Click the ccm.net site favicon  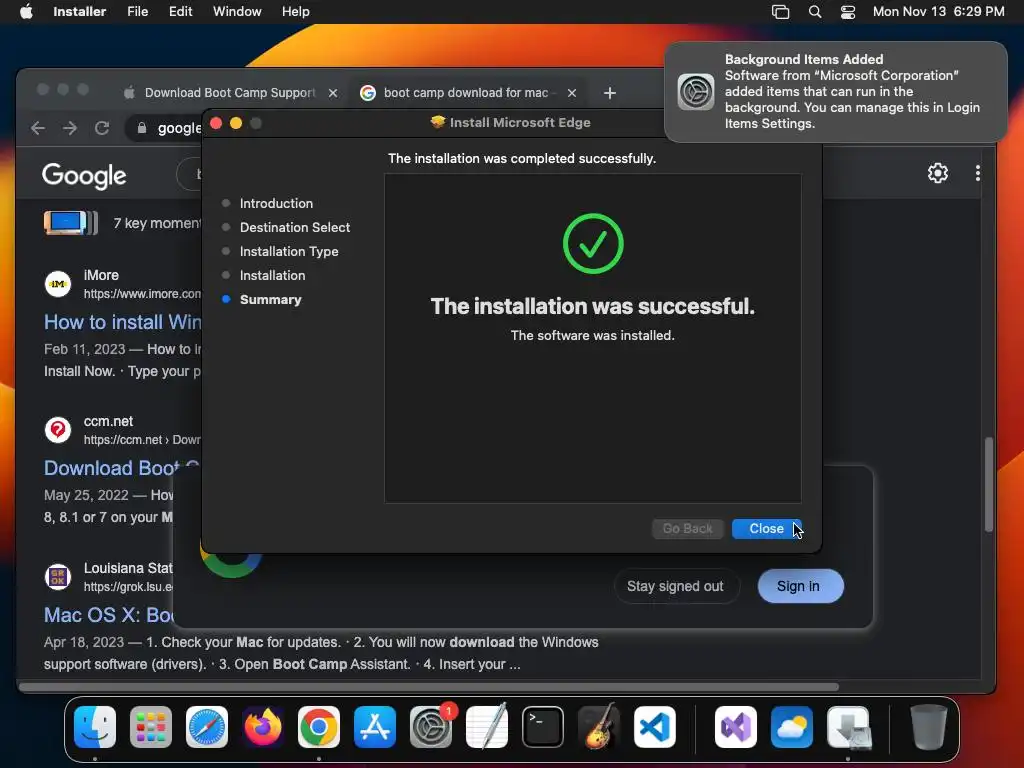[x=58, y=430]
